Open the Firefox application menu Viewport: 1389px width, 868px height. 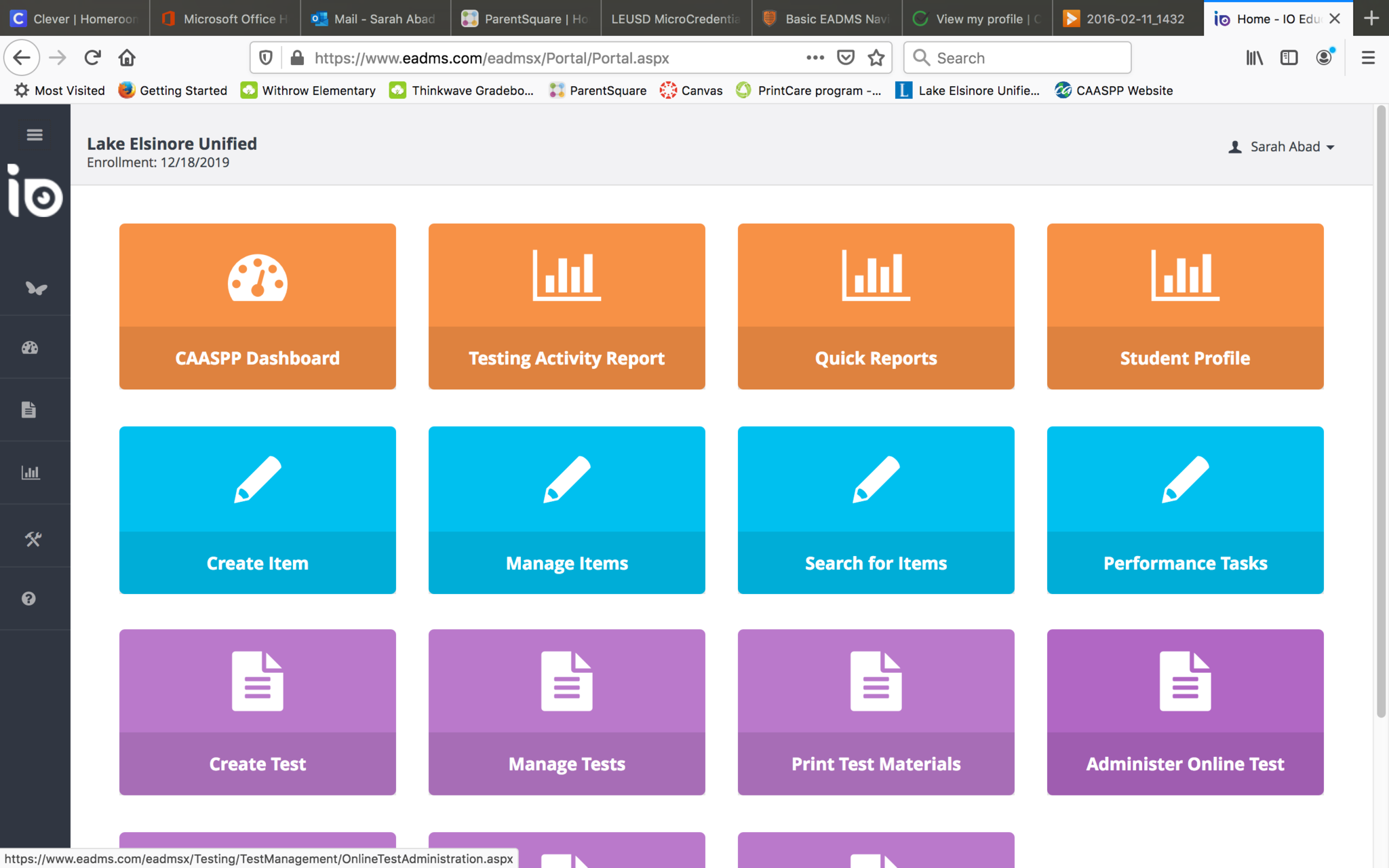tap(1368, 58)
